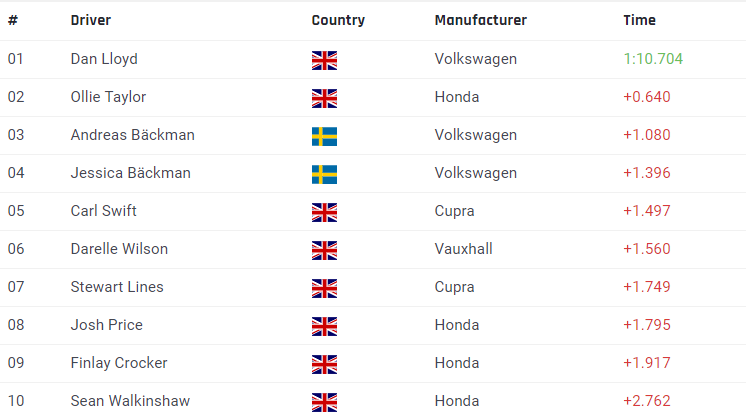Click the UK flag beside Darelle Wilson

click(x=324, y=250)
